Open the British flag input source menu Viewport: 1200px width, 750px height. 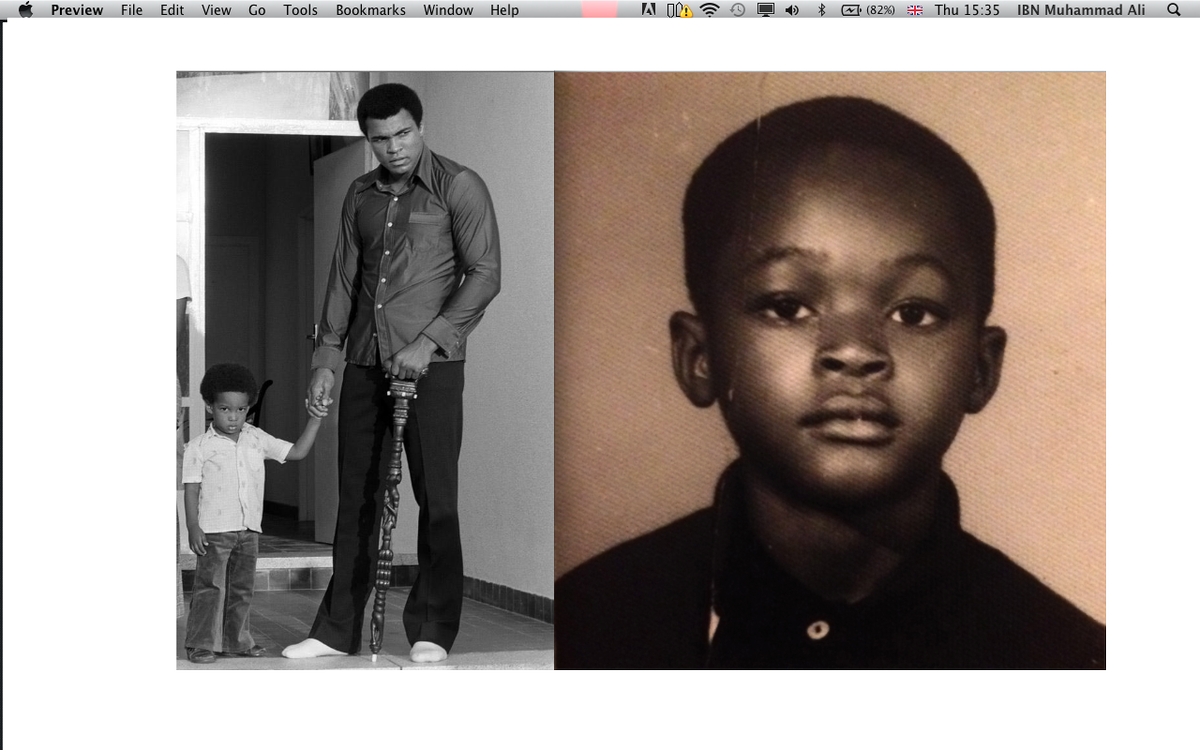pos(914,10)
